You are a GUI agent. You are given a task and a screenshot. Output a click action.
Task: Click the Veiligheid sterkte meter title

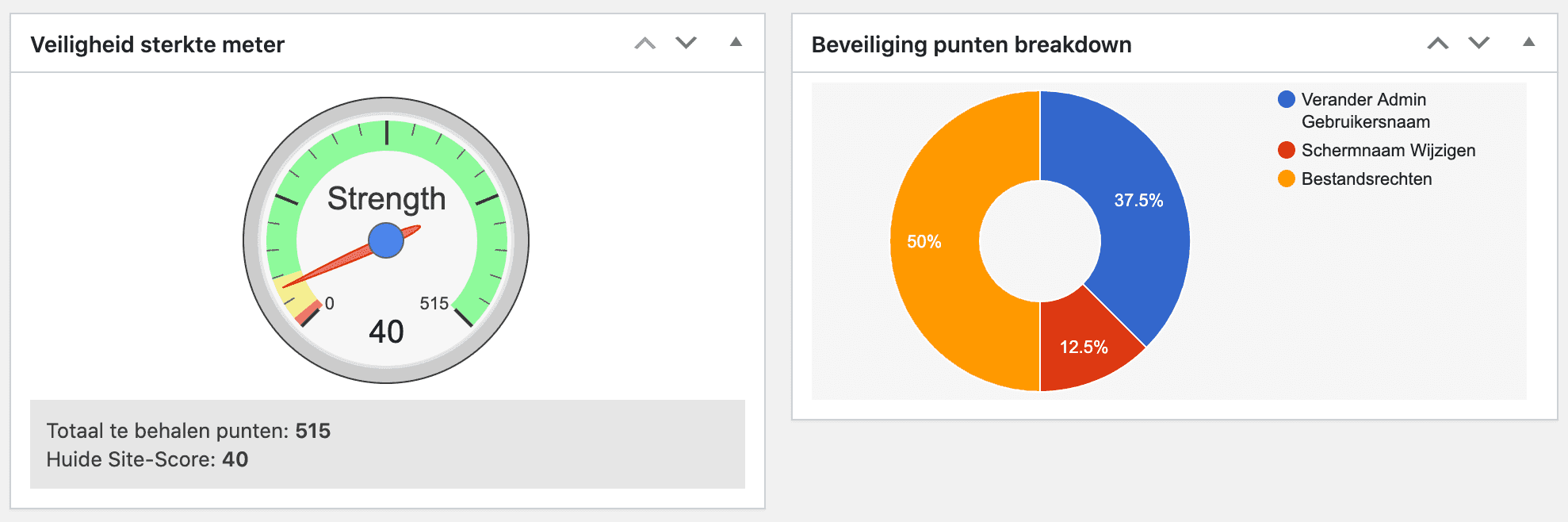click(157, 44)
